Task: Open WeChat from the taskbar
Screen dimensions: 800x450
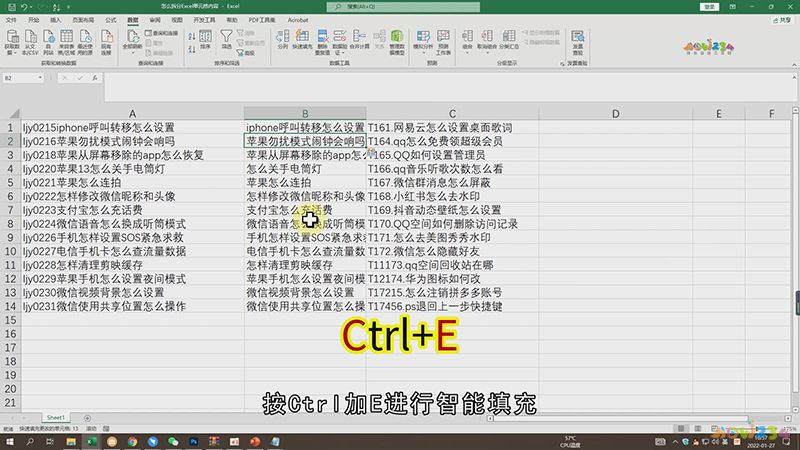Action: point(173,441)
